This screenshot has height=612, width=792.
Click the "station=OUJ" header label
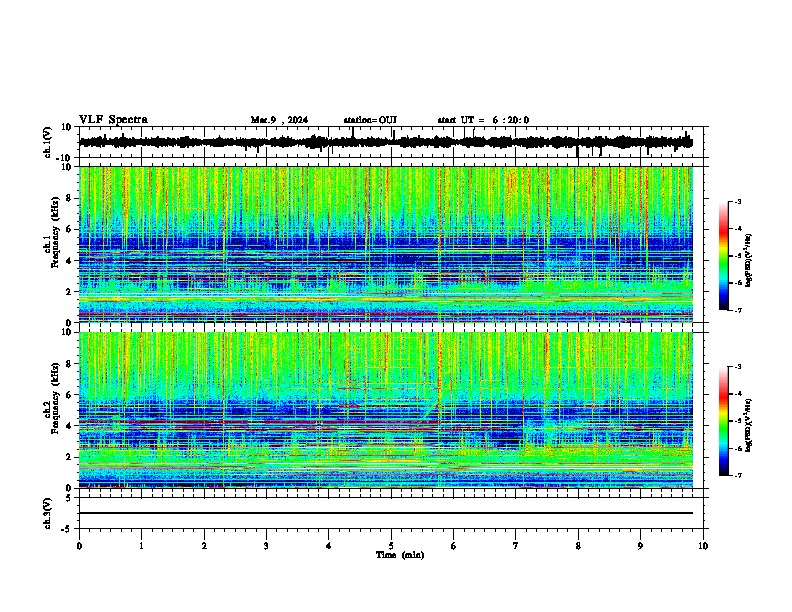[370, 120]
